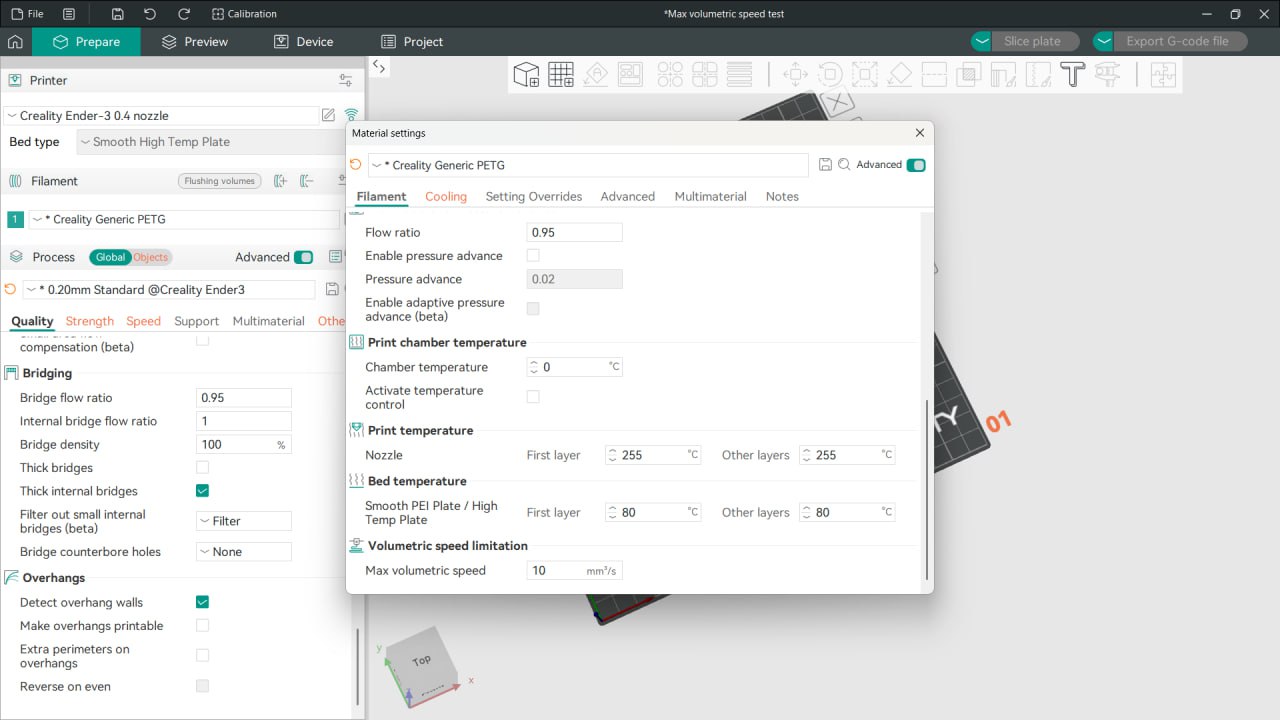Open the Cooling tab in Material settings
The height and width of the screenshot is (720, 1280).
pos(446,196)
